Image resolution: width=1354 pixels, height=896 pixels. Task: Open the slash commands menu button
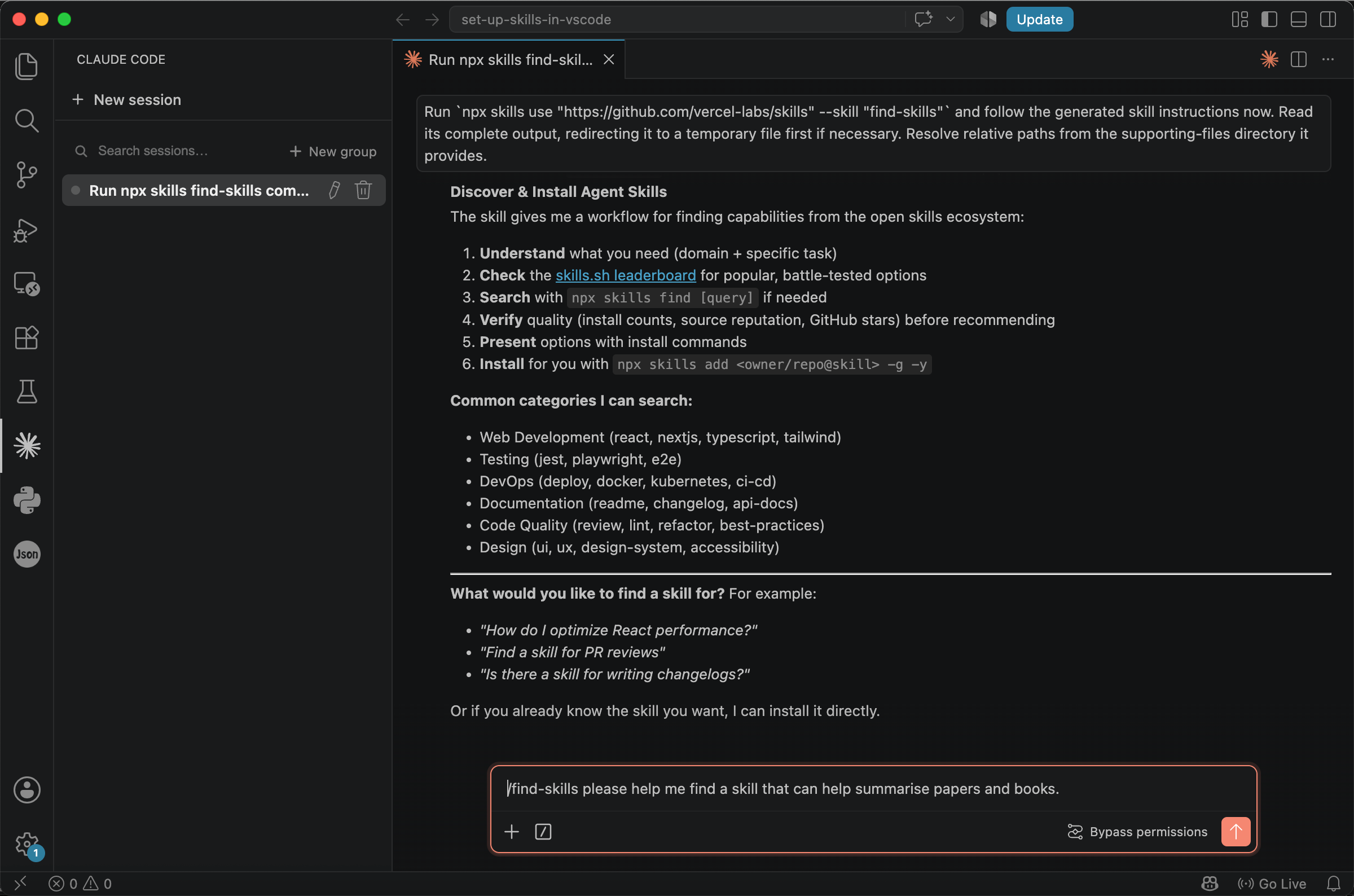click(543, 832)
